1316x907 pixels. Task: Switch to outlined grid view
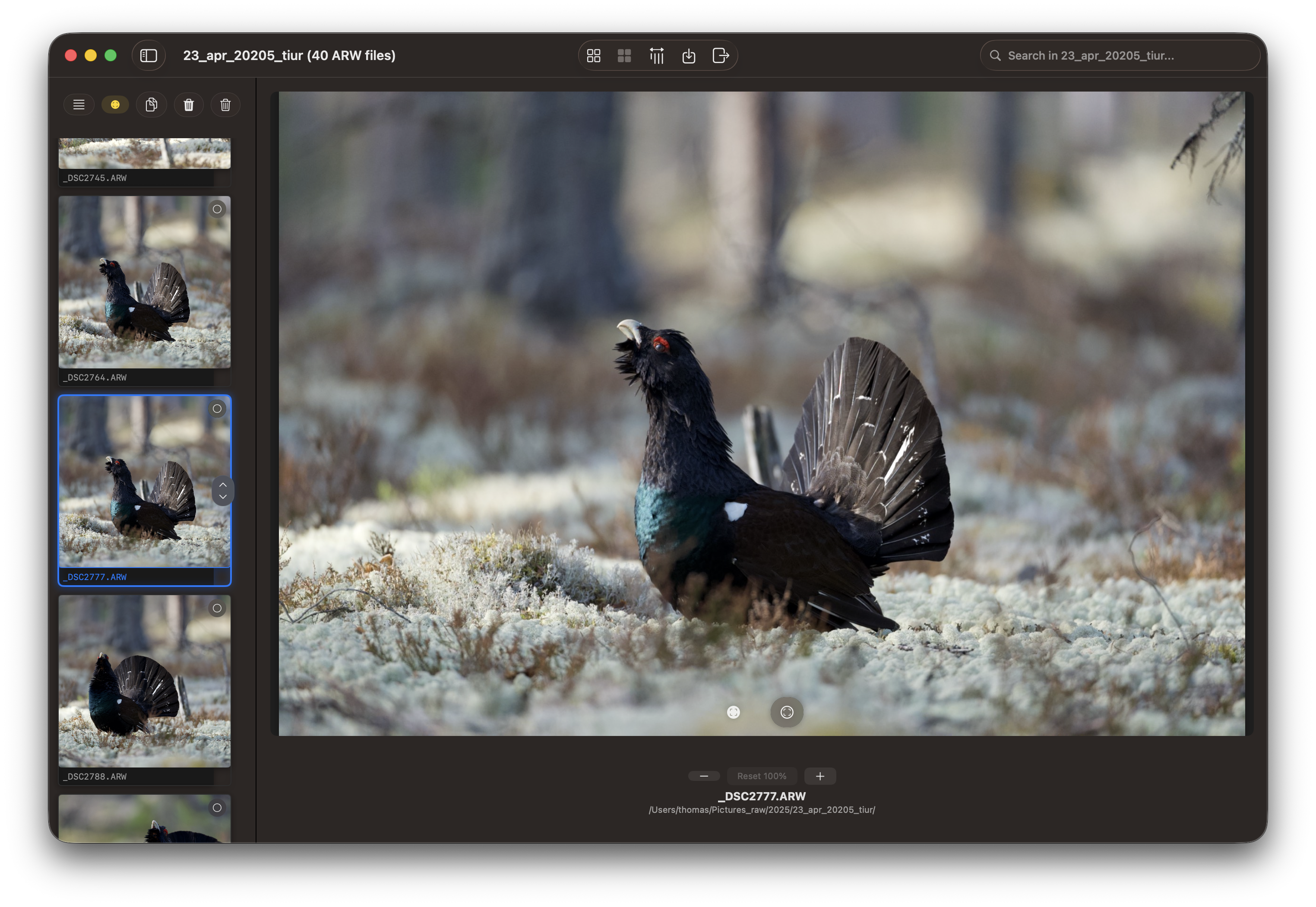pos(594,56)
